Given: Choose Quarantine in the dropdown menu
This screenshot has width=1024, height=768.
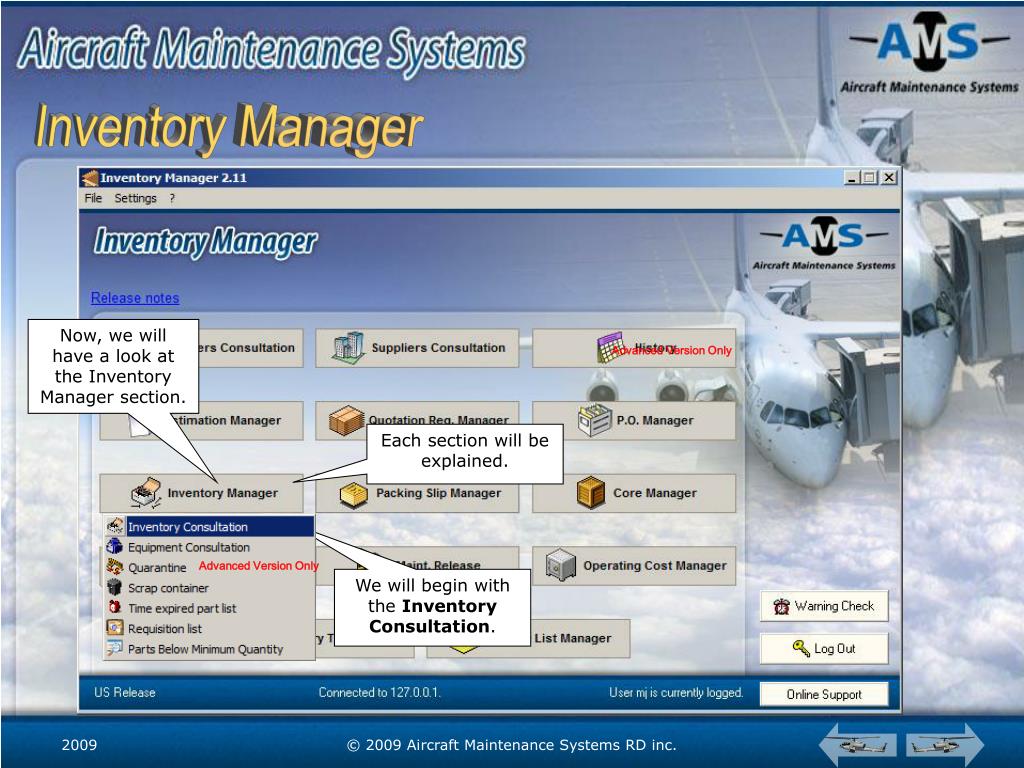Looking at the screenshot, I should pos(209,568).
